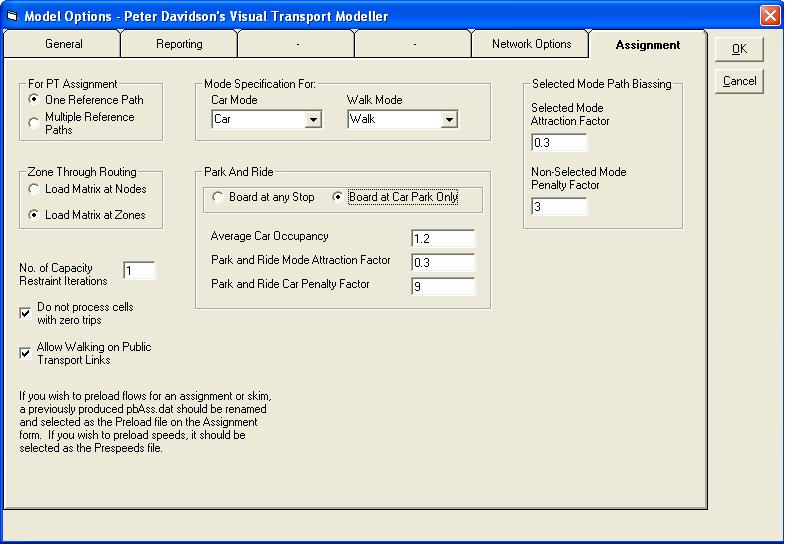Toggle Allow Walking on Public Transport Links
The height and width of the screenshot is (544, 785).
pos(25,353)
